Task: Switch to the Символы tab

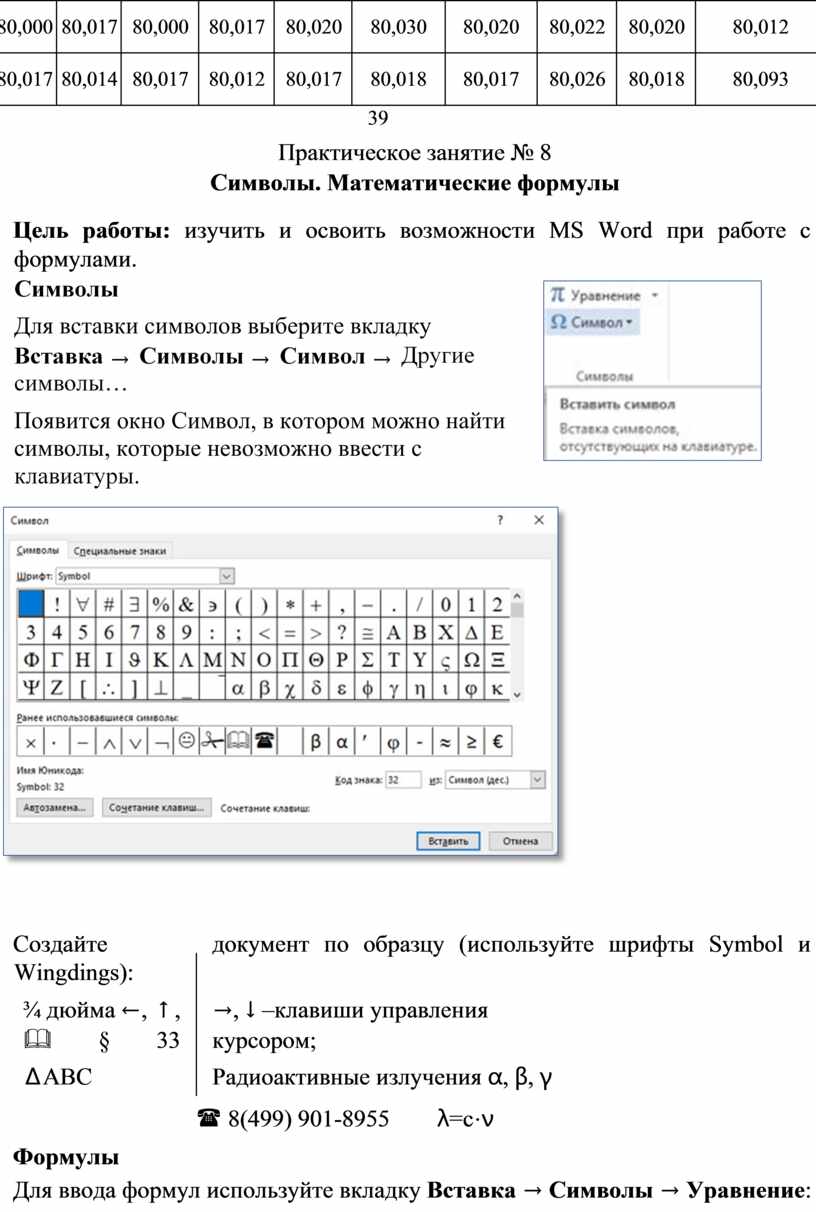Action: (x=39, y=550)
